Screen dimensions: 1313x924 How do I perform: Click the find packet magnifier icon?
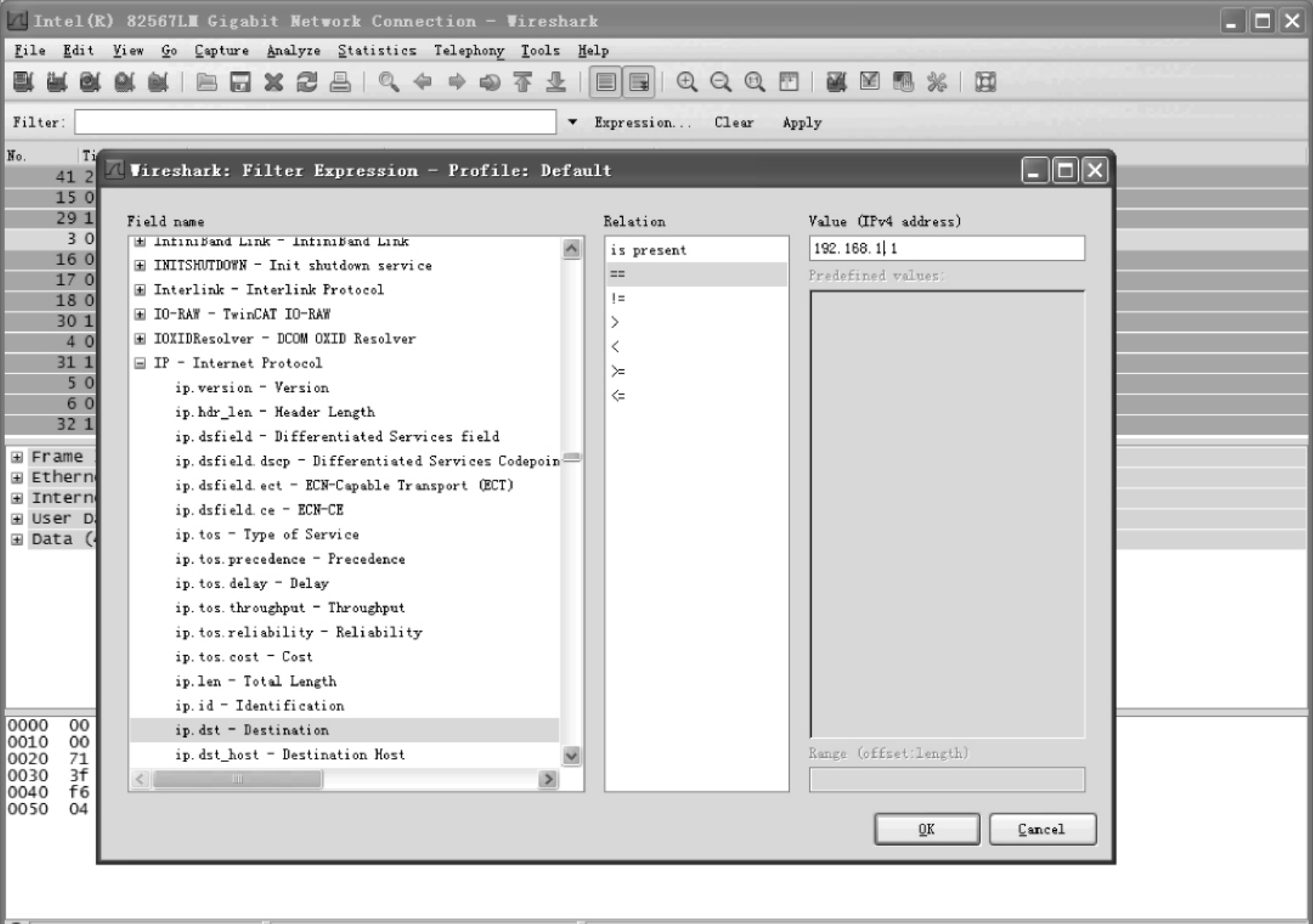tap(389, 82)
